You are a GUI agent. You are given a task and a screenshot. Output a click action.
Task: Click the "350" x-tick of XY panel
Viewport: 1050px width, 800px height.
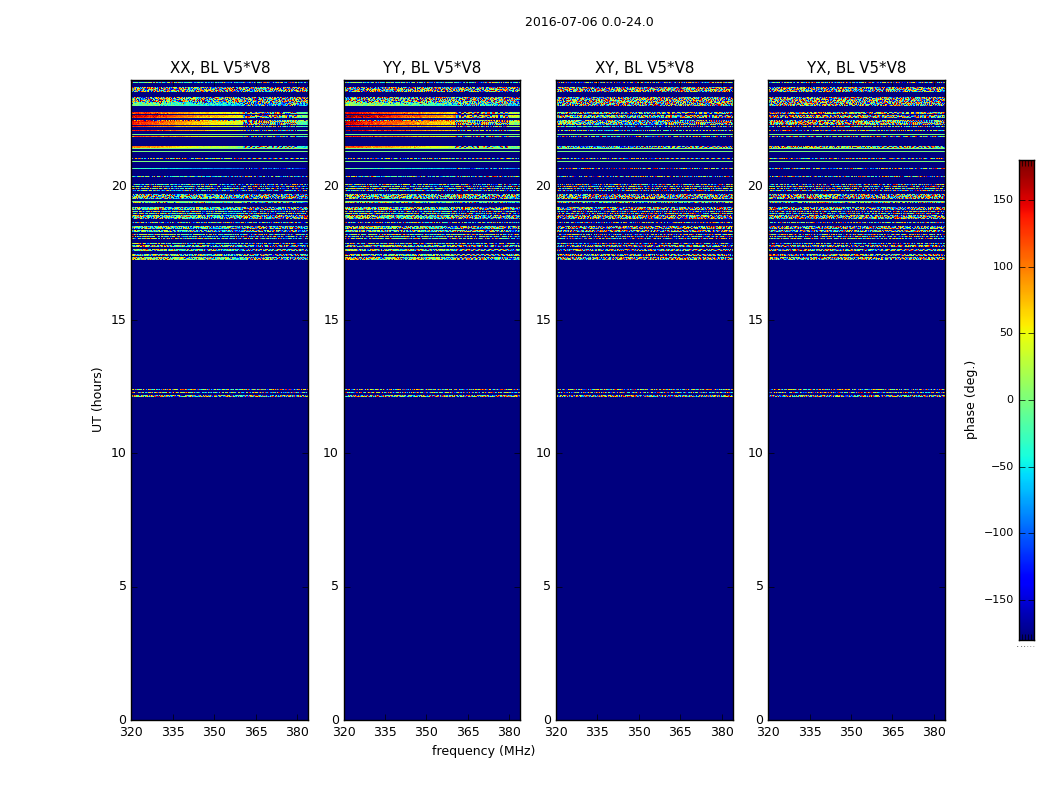pos(640,732)
